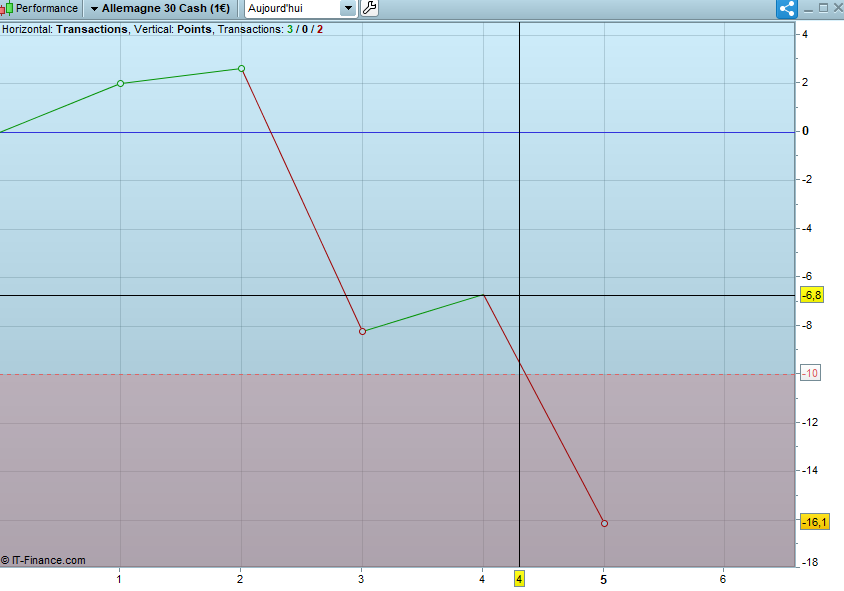844x591 pixels.
Task: Click the Performance candlestick icon
Action: tap(6, 9)
